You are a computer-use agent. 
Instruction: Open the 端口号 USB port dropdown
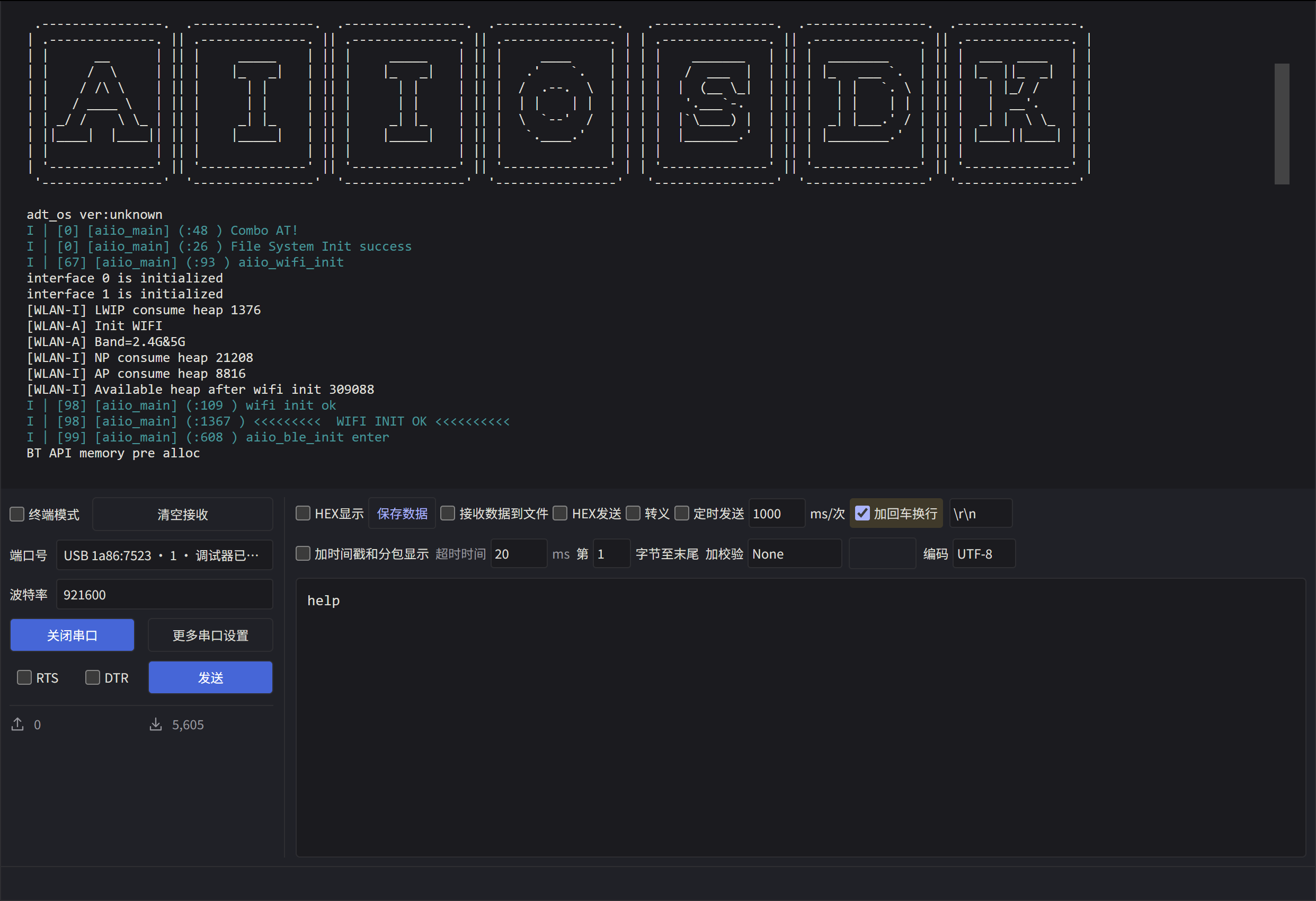click(x=164, y=555)
